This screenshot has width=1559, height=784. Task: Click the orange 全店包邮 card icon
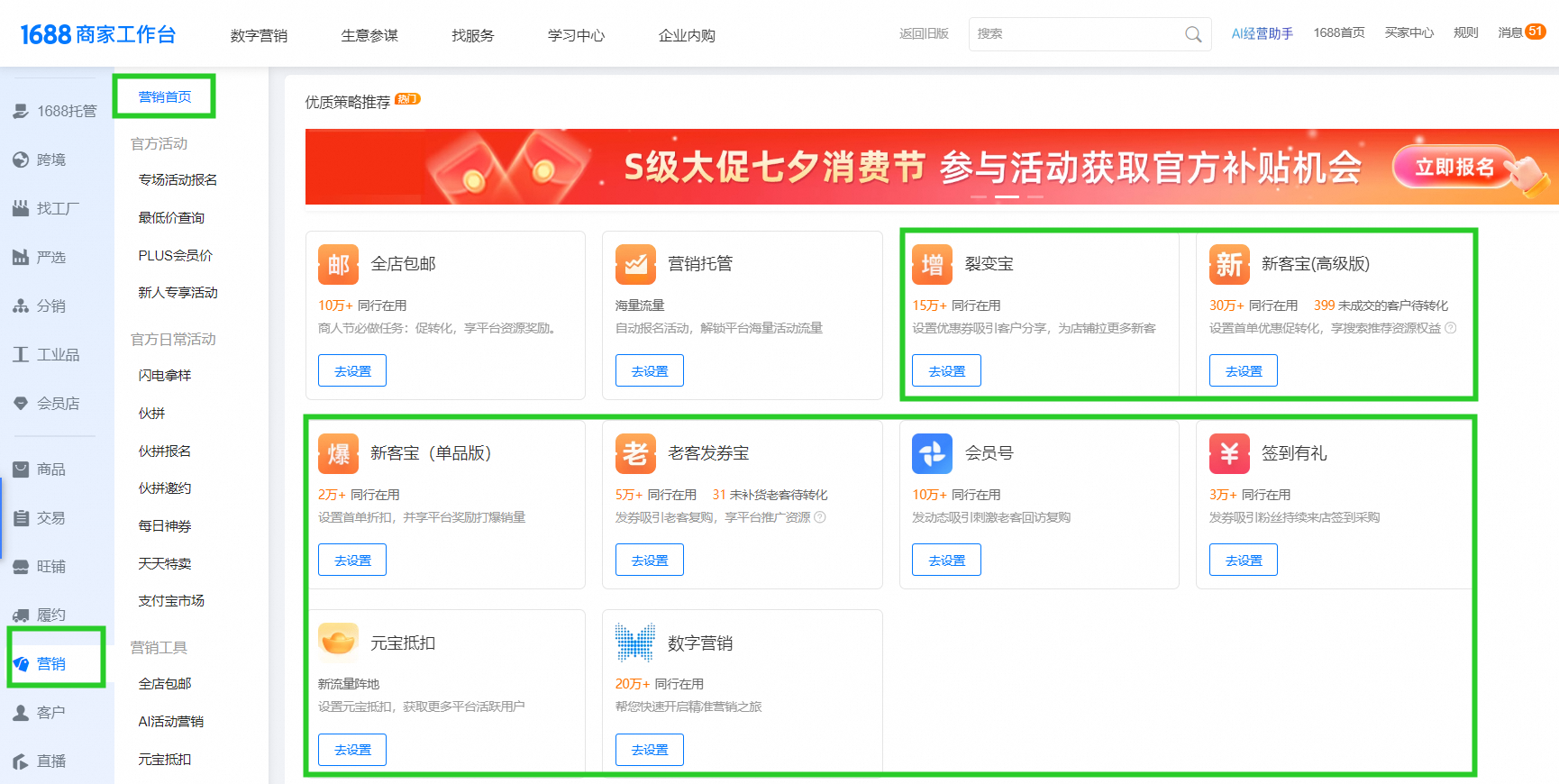click(x=338, y=264)
